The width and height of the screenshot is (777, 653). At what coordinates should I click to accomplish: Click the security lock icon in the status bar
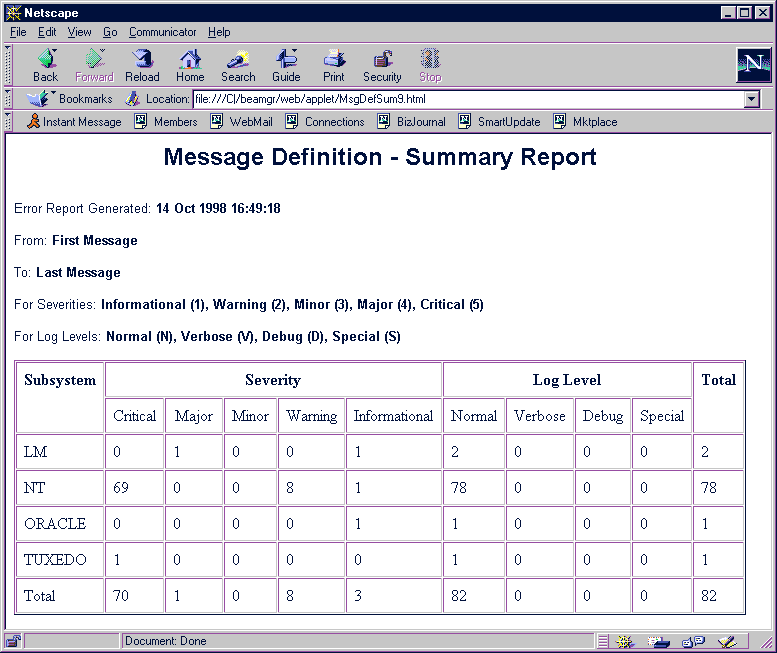pyautogui.click(x=13, y=641)
